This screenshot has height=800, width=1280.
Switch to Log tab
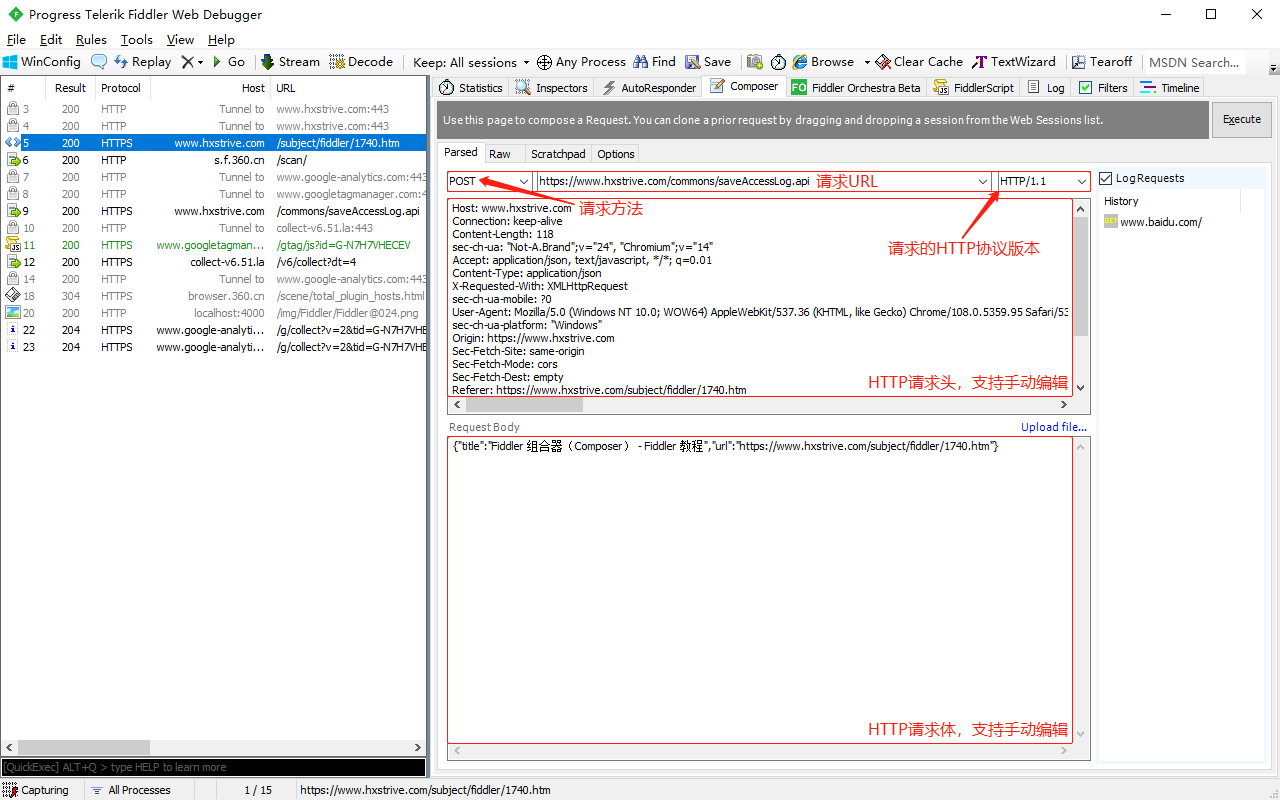pos(1046,88)
